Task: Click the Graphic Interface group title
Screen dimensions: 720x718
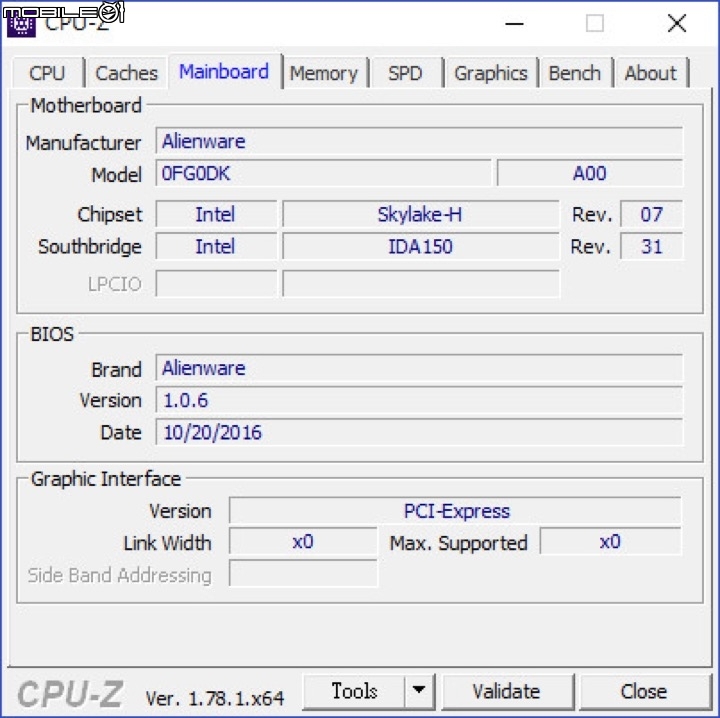Action: 106,479
